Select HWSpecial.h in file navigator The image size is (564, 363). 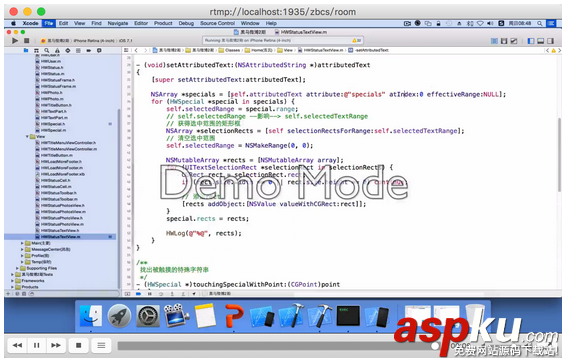53,124
